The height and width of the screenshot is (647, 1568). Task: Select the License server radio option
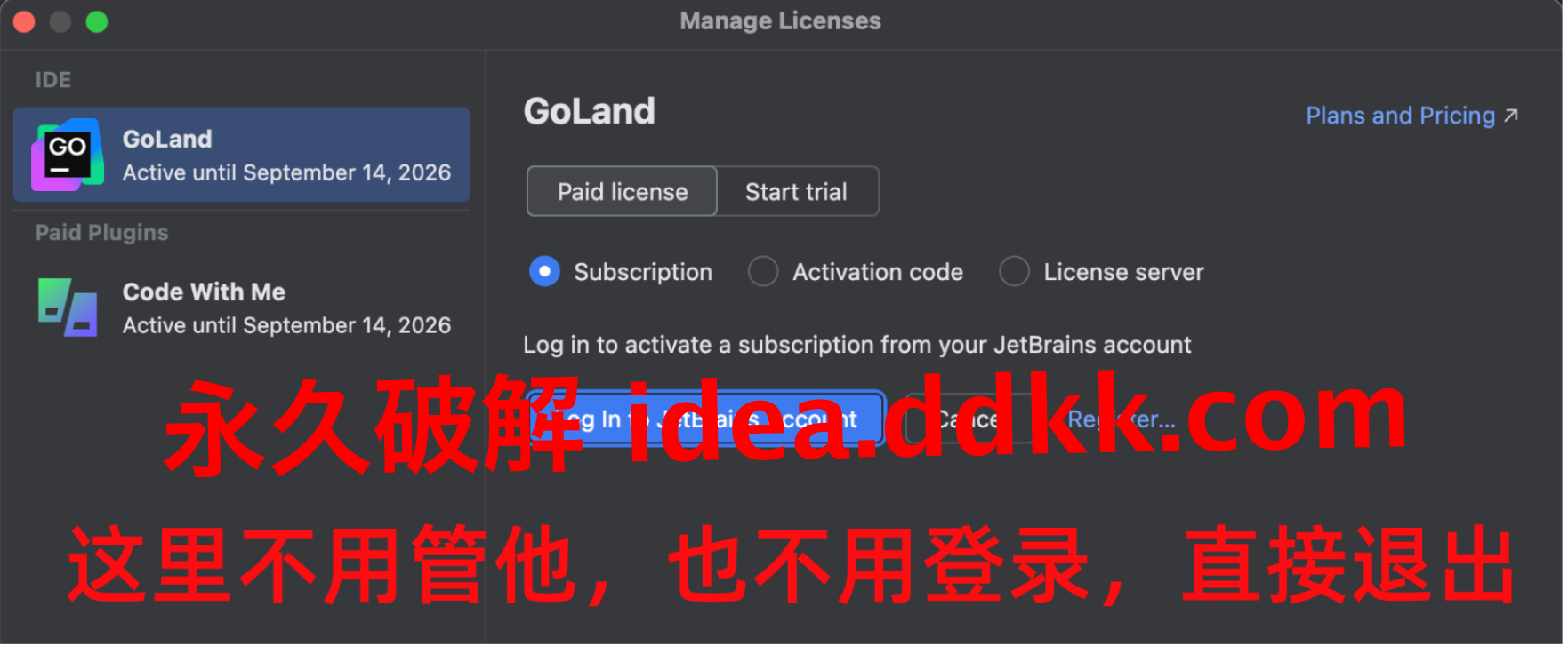1014,271
